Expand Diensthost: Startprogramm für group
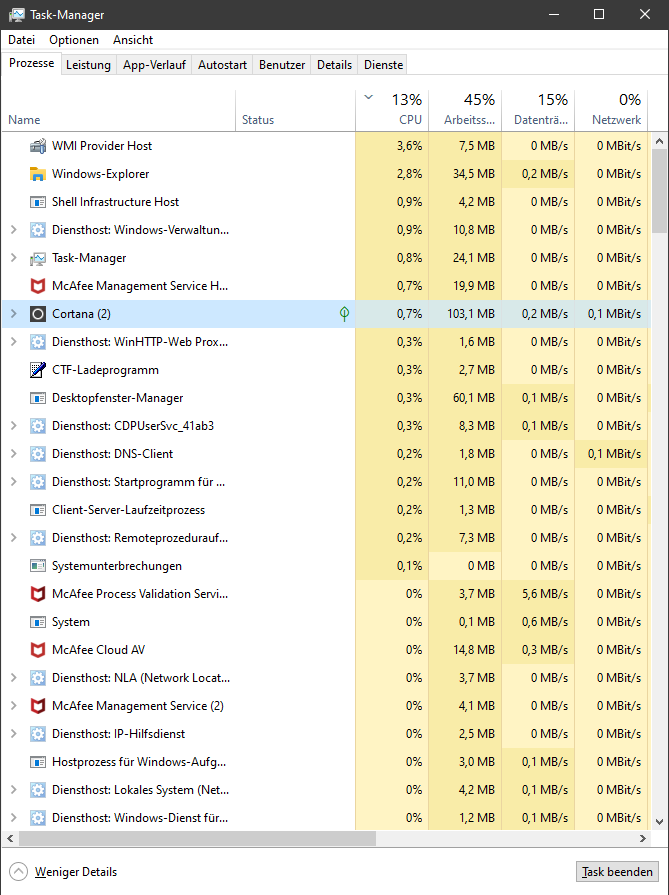The height and width of the screenshot is (895, 669). (x=14, y=481)
